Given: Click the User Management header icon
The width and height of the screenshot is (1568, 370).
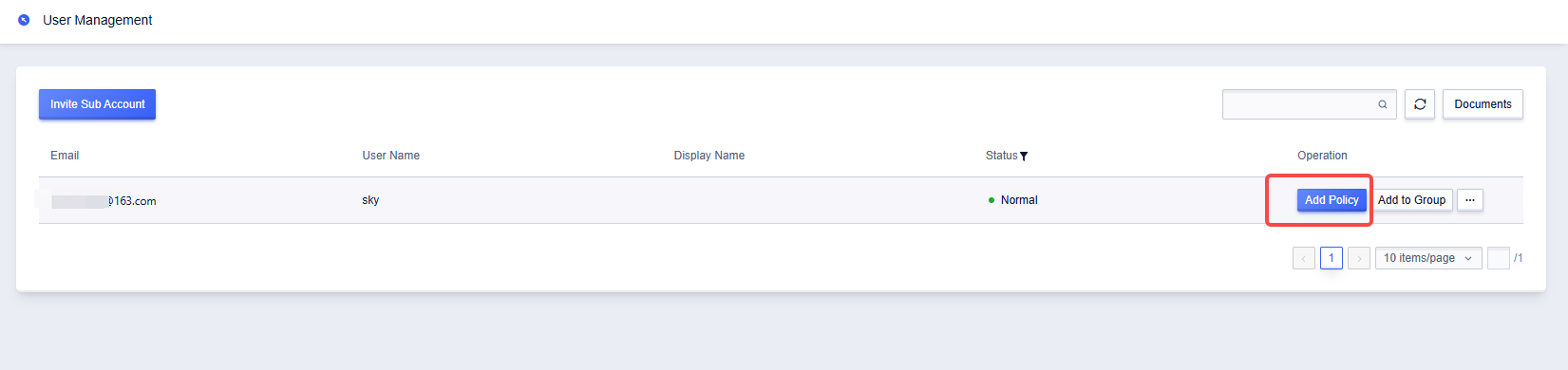Looking at the screenshot, I should (24, 20).
